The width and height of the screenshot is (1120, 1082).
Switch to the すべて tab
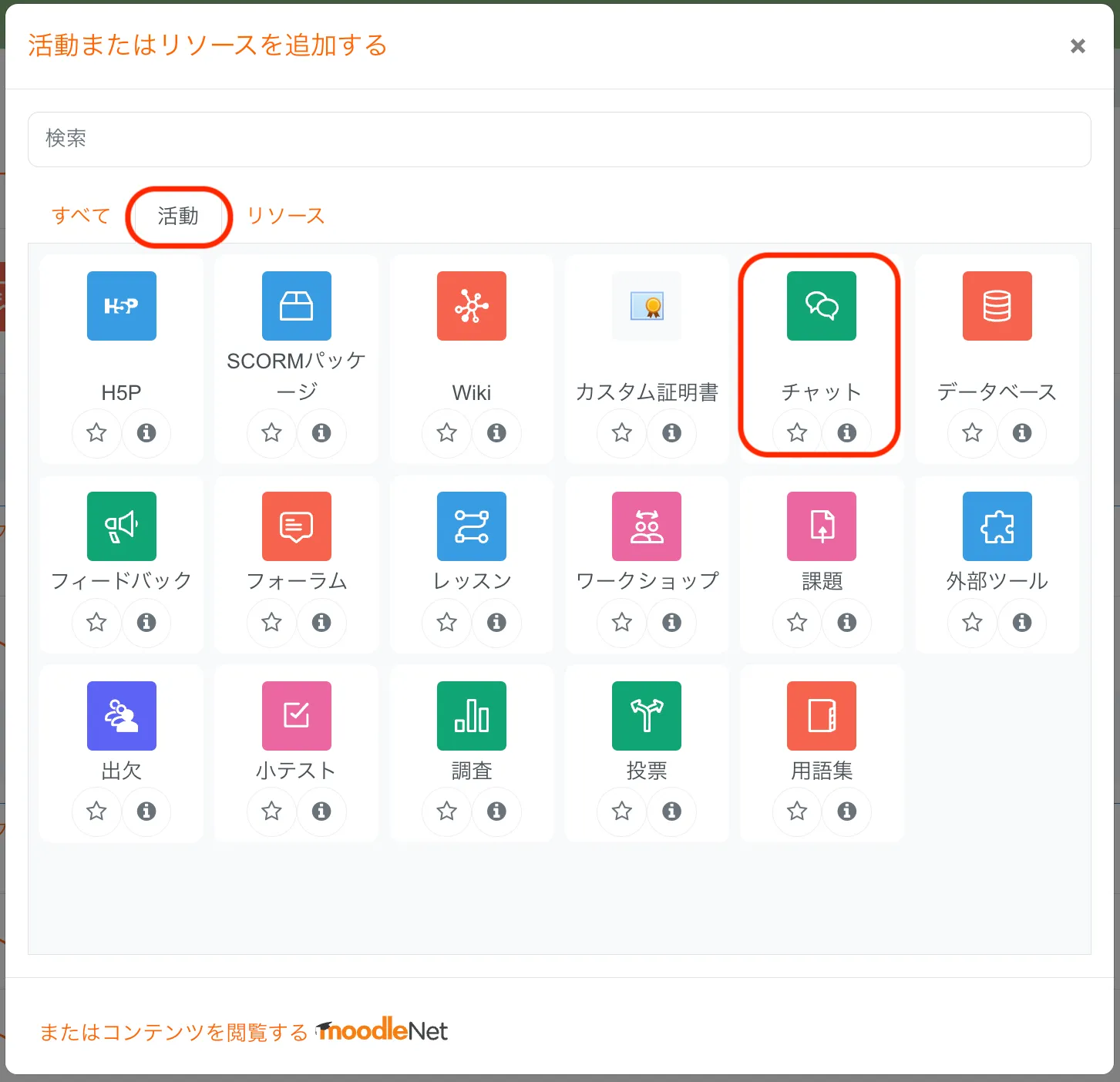81,216
